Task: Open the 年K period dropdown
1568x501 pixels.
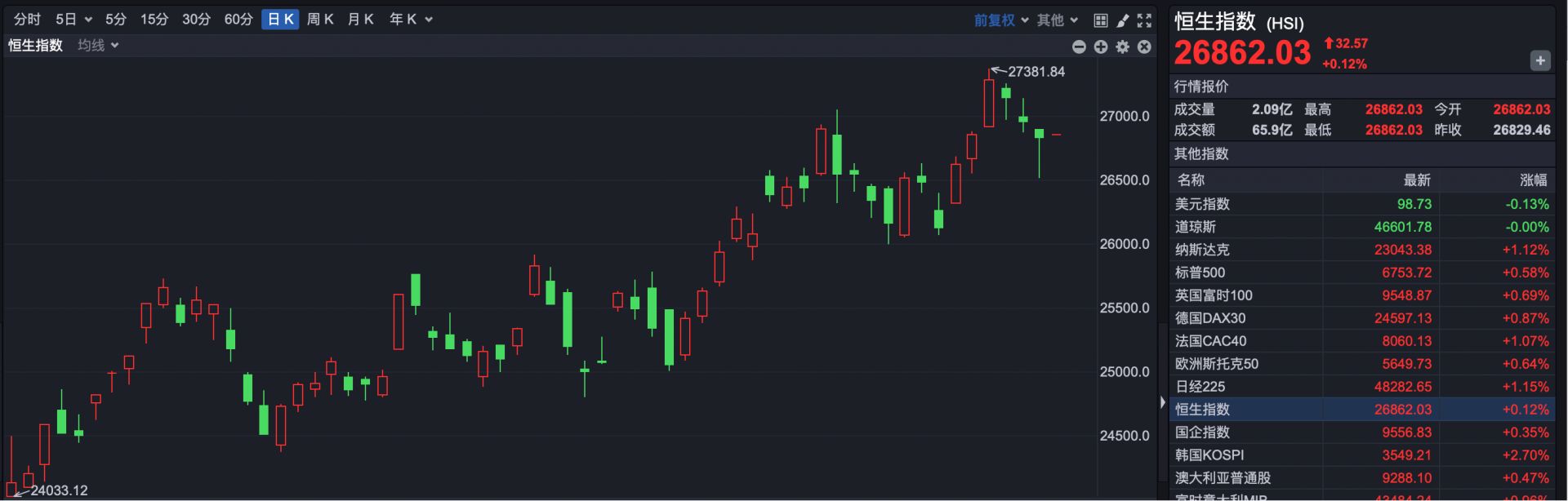Action: (411, 20)
